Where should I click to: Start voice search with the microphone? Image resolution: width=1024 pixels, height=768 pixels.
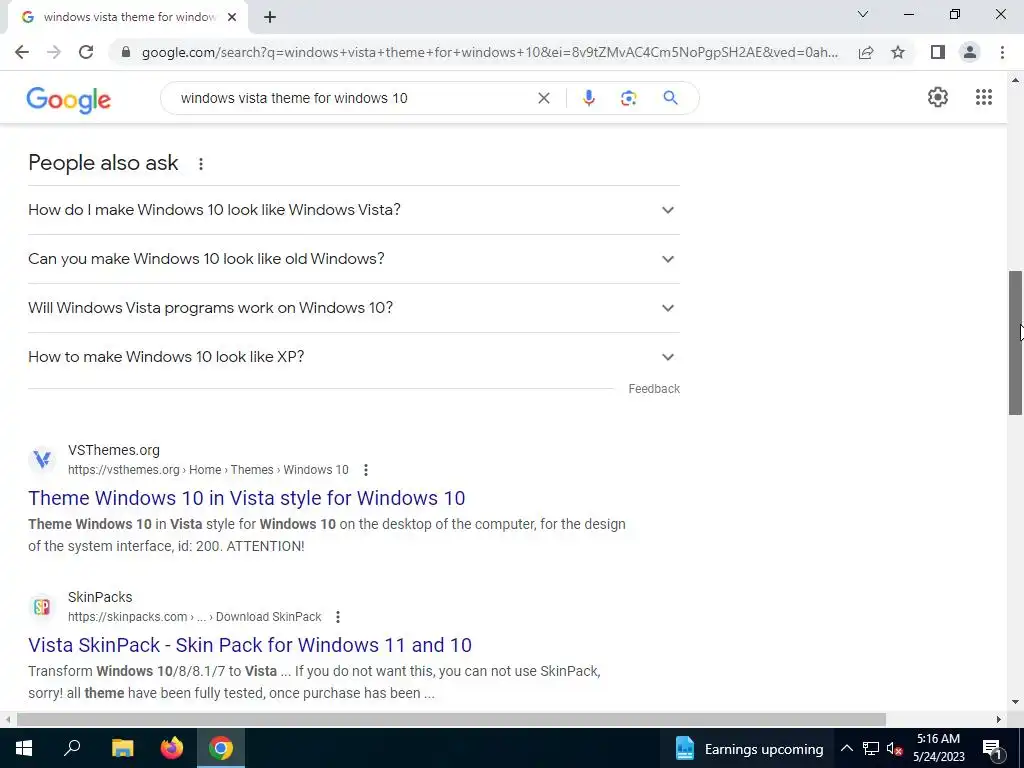pos(588,98)
